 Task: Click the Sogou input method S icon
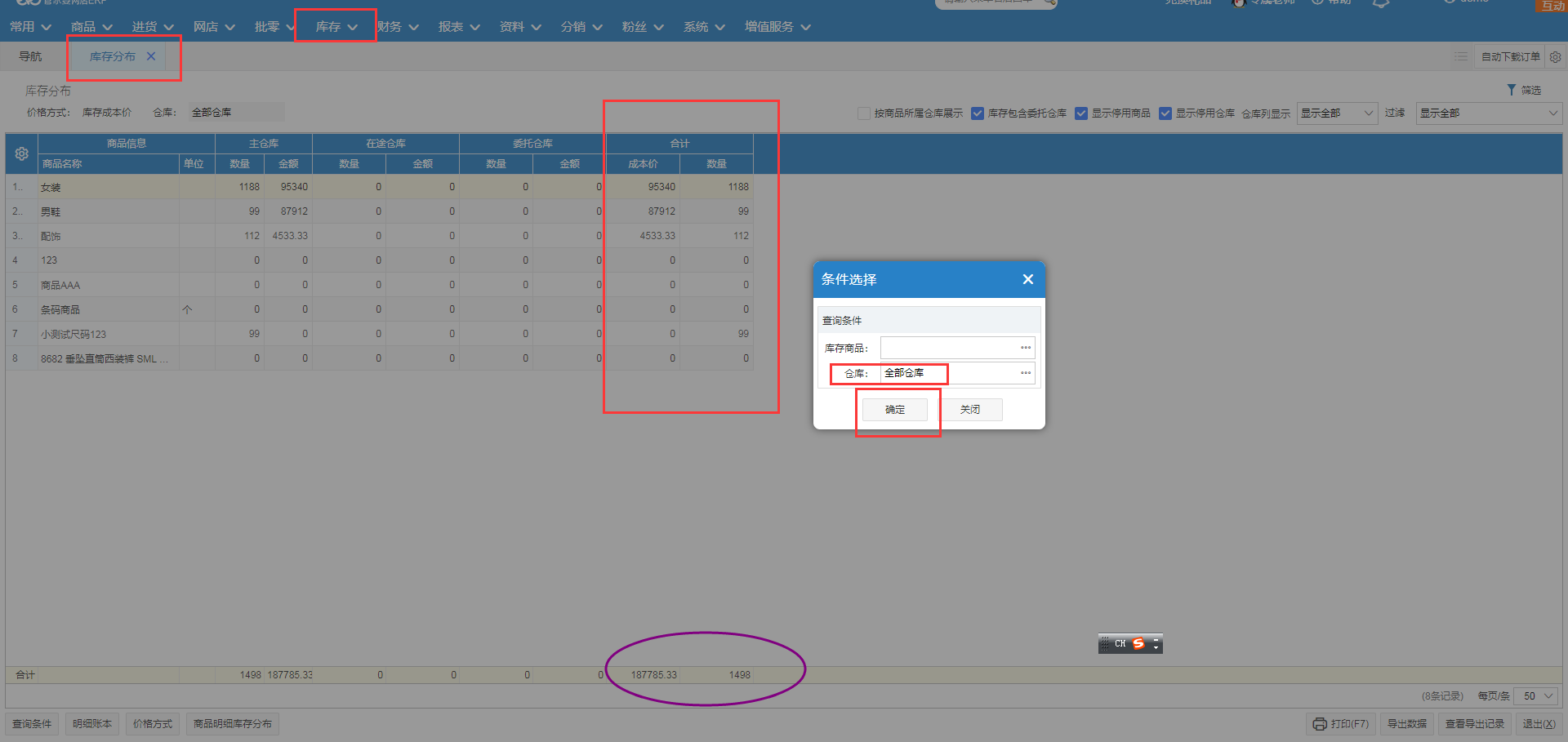click(x=1138, y=644)
